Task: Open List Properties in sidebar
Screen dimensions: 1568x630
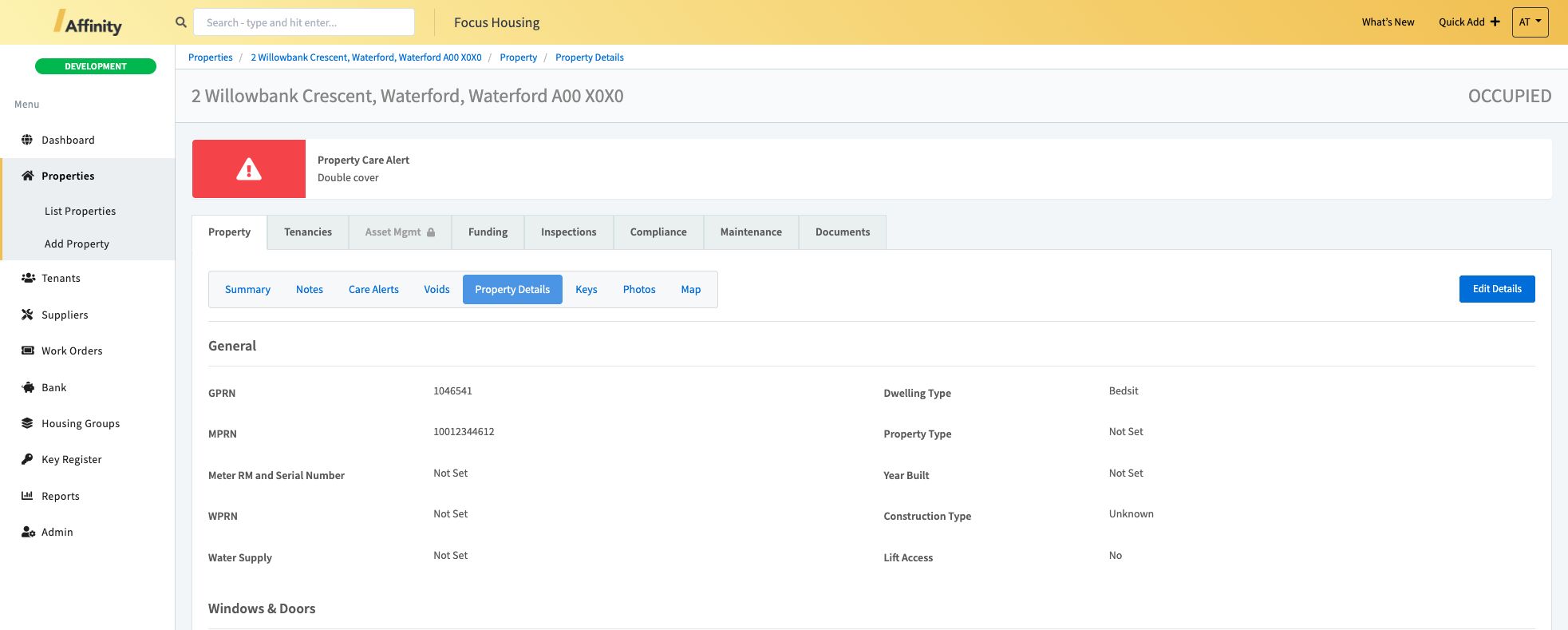Action: (x=80, y=211)
